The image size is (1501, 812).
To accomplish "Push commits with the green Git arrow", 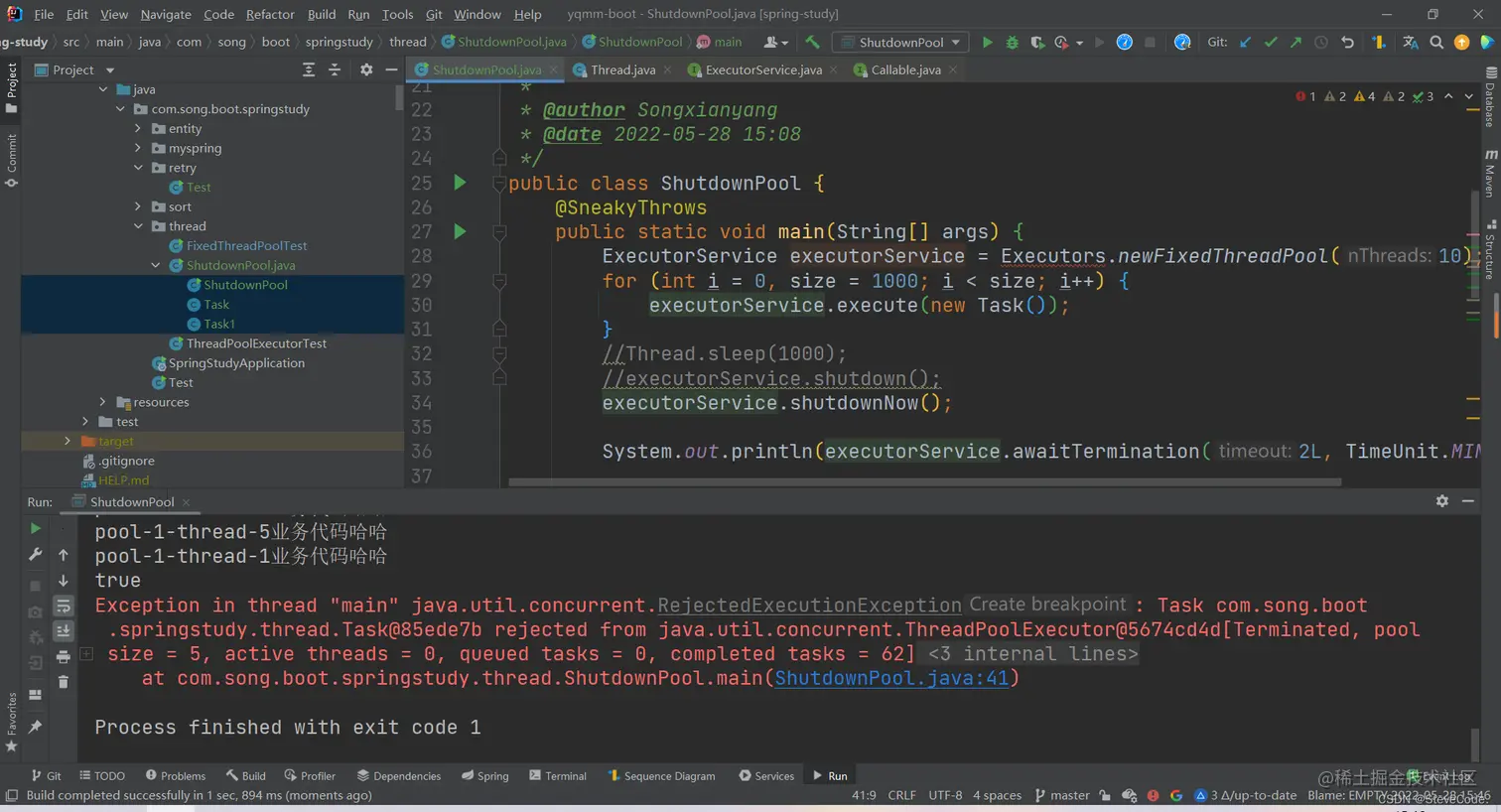I will pos(1296,43).
